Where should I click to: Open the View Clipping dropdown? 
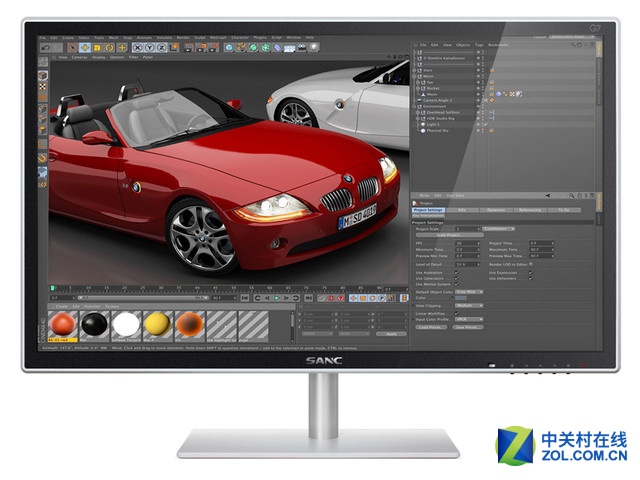pyautogui.click(x=468, y=306)
